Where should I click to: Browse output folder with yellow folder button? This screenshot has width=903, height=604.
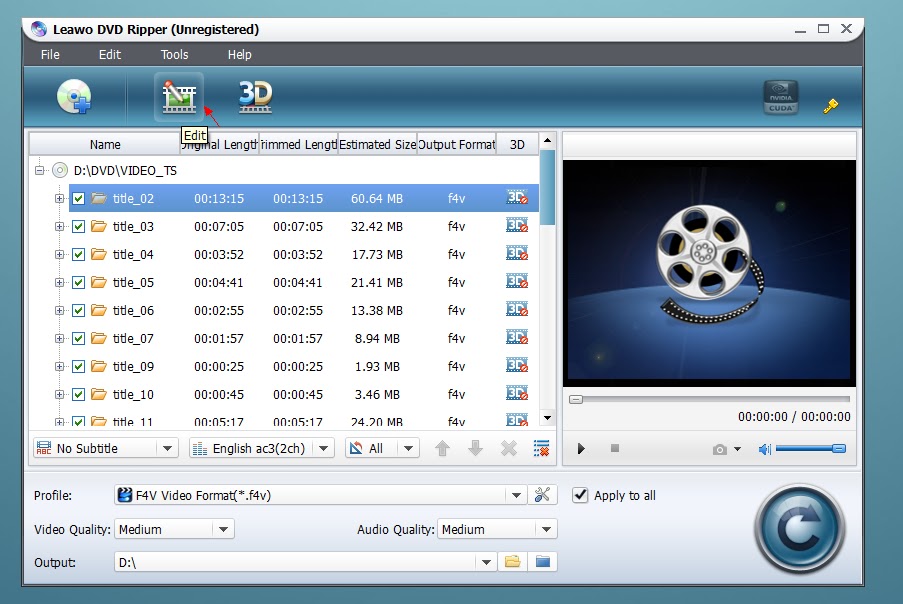click(x=513, y=561)
